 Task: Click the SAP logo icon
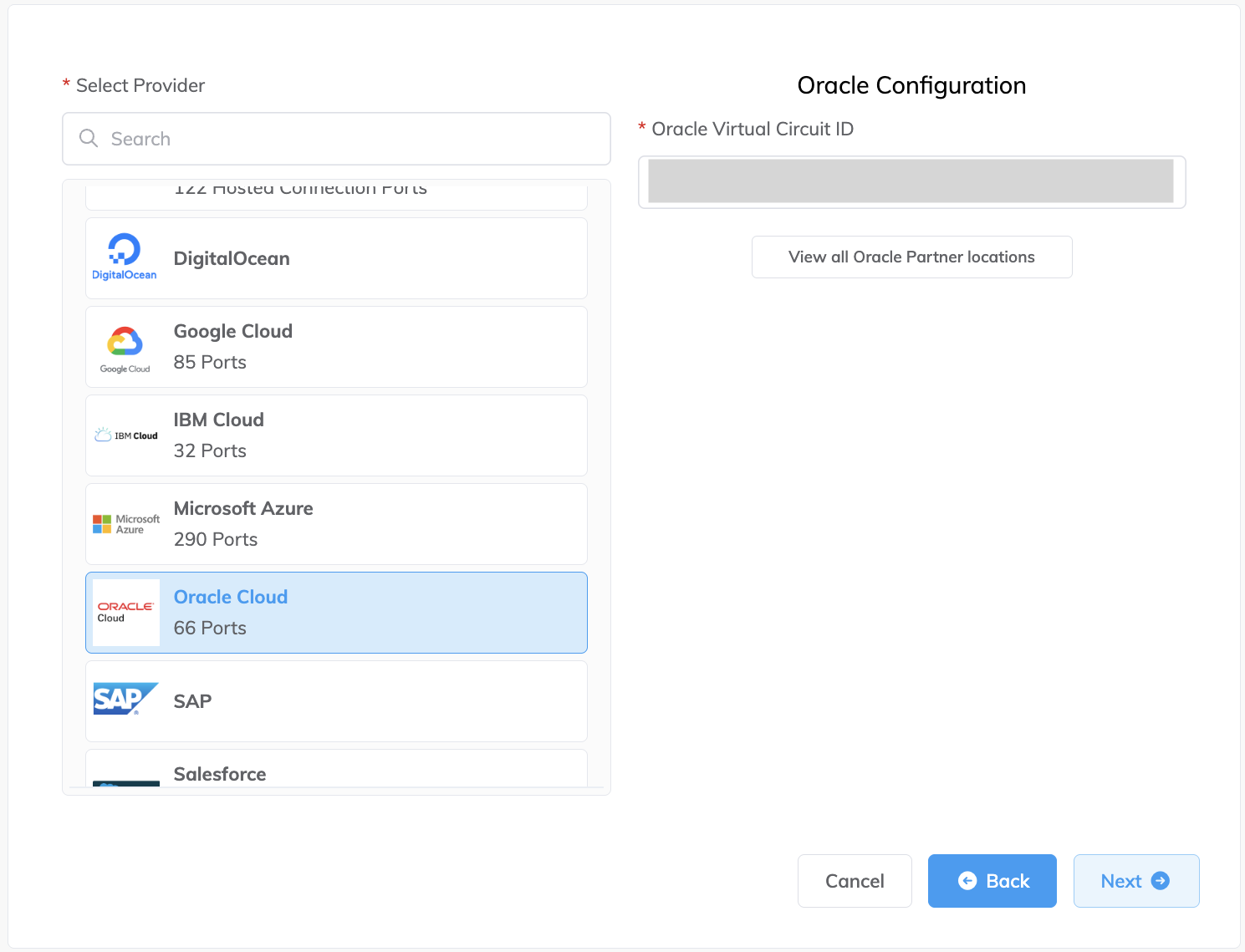[125, 700]
